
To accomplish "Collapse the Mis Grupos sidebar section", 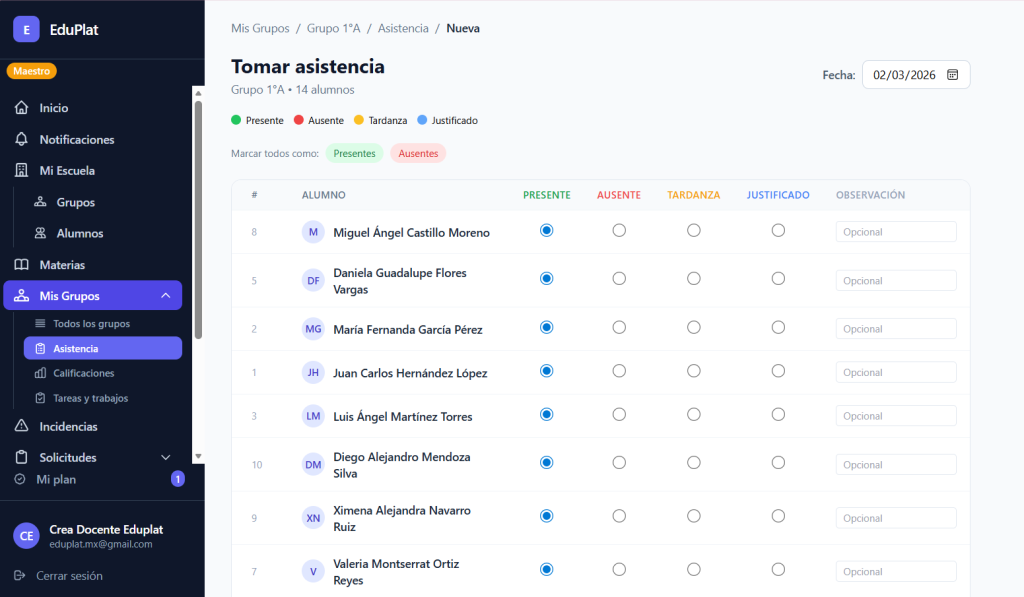I will pyautogui.click(x=165, y=296).
